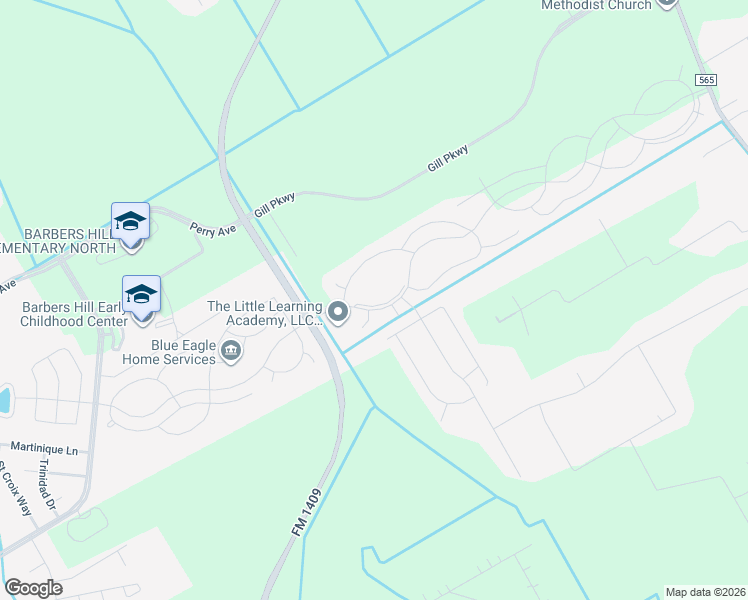748x600 pixels.
Task: Click the FM 1409 road label
Action: click(306, 513)
